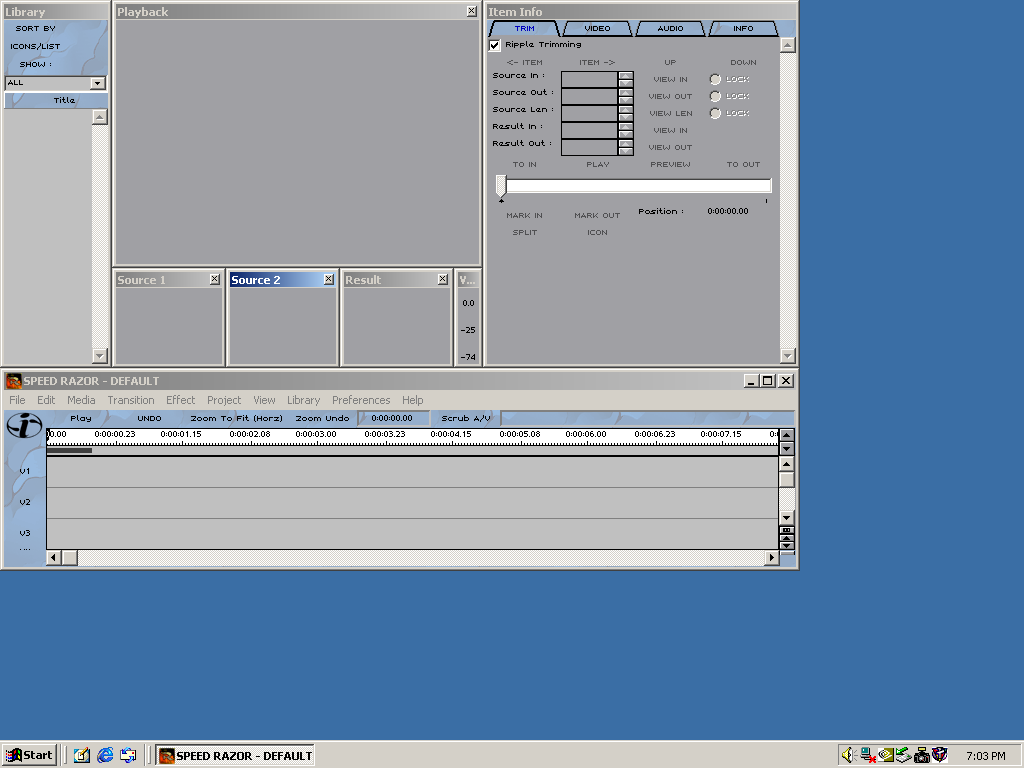Click the Item Info panel scroll up arrow

coord(788,45)
